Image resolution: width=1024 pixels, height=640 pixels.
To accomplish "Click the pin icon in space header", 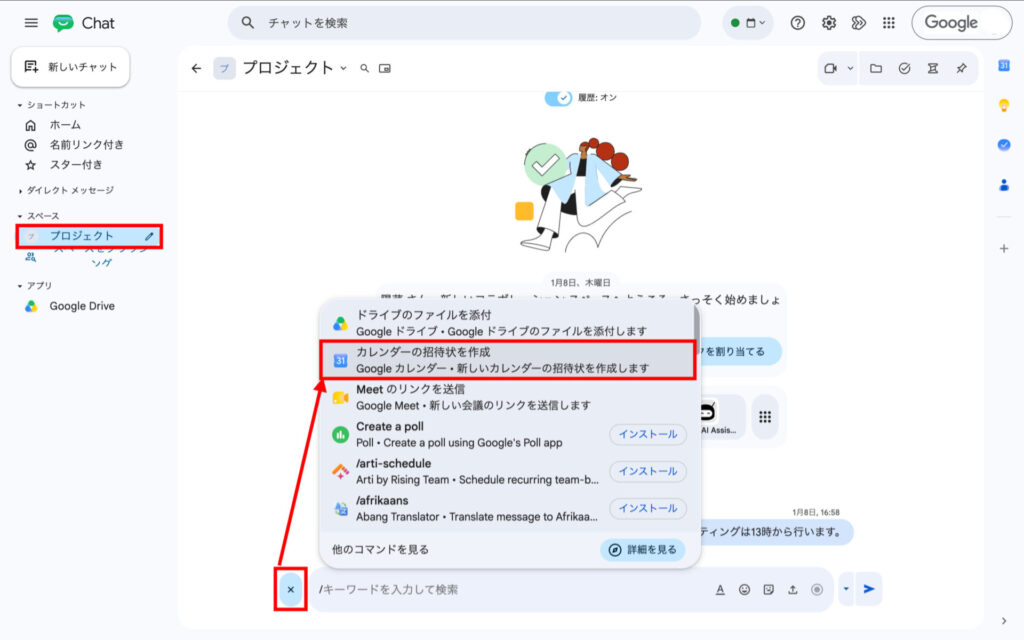I will (961, 68).
